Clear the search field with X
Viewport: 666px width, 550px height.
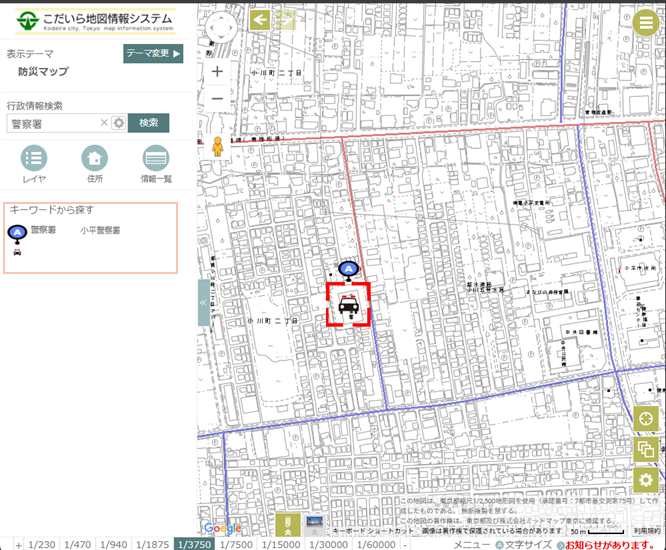tap(104, 123)
